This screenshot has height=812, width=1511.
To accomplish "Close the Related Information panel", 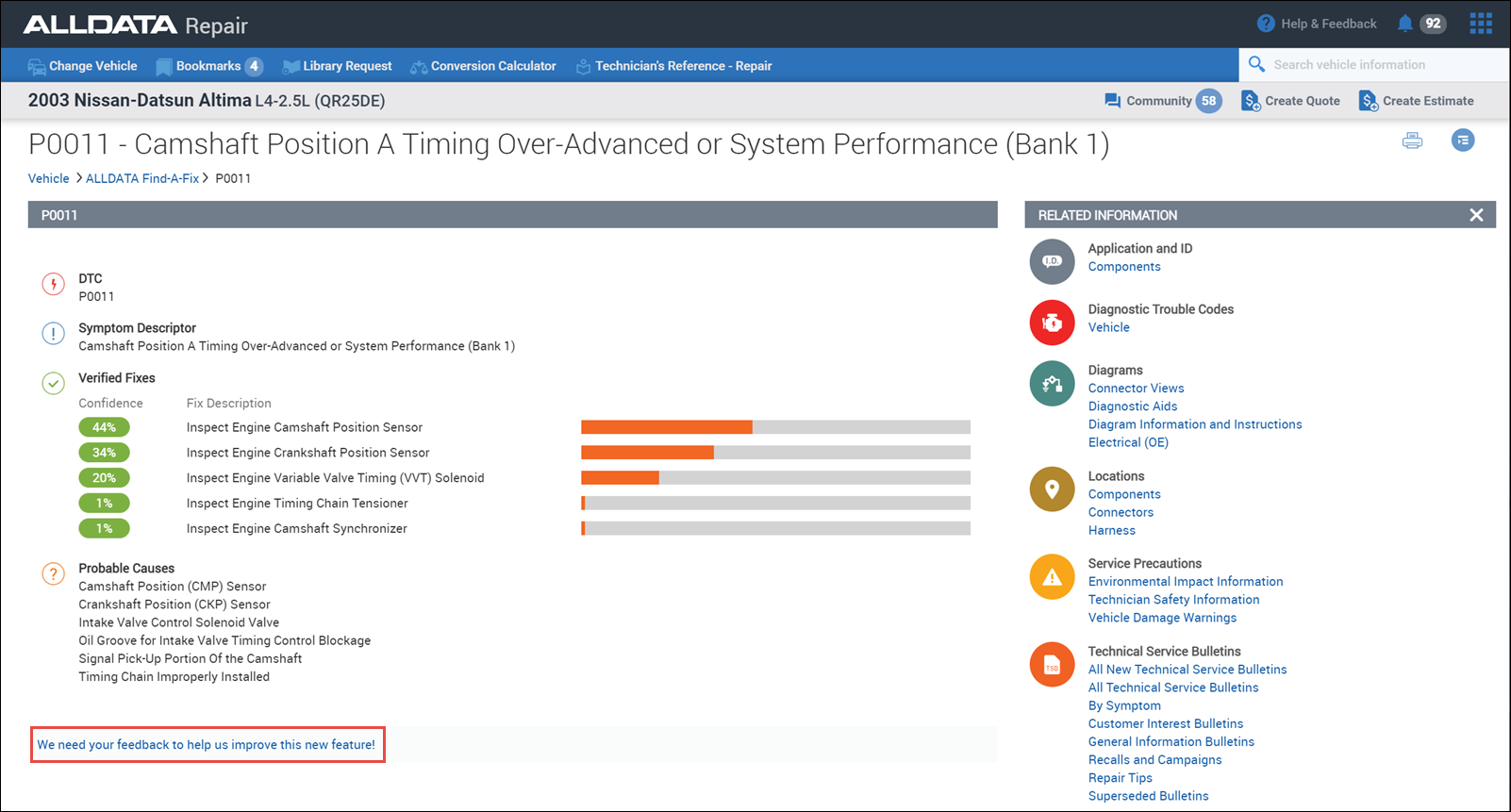I will click(x=1476, y=215).
